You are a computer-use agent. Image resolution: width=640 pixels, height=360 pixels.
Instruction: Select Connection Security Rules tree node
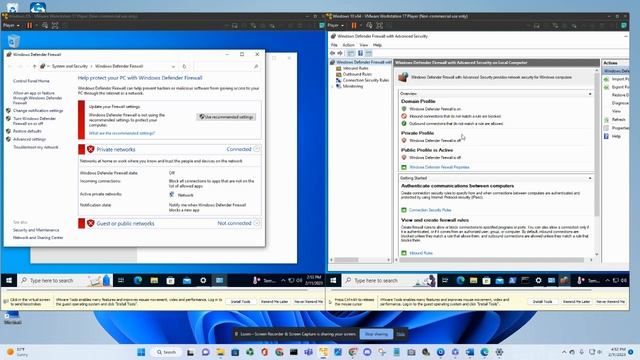(x=366, y=80)
